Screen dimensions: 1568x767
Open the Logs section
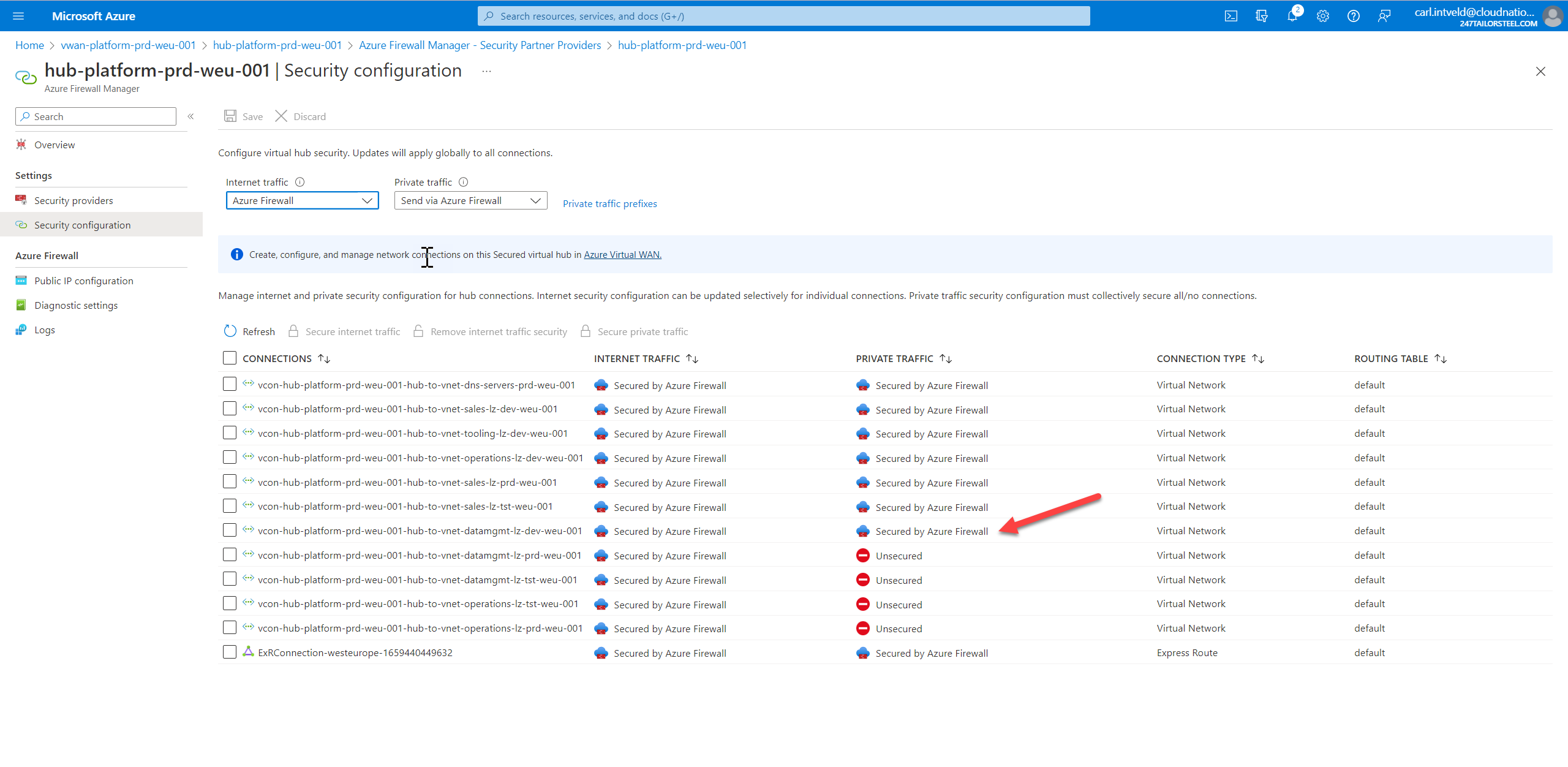tap(43, 330)
